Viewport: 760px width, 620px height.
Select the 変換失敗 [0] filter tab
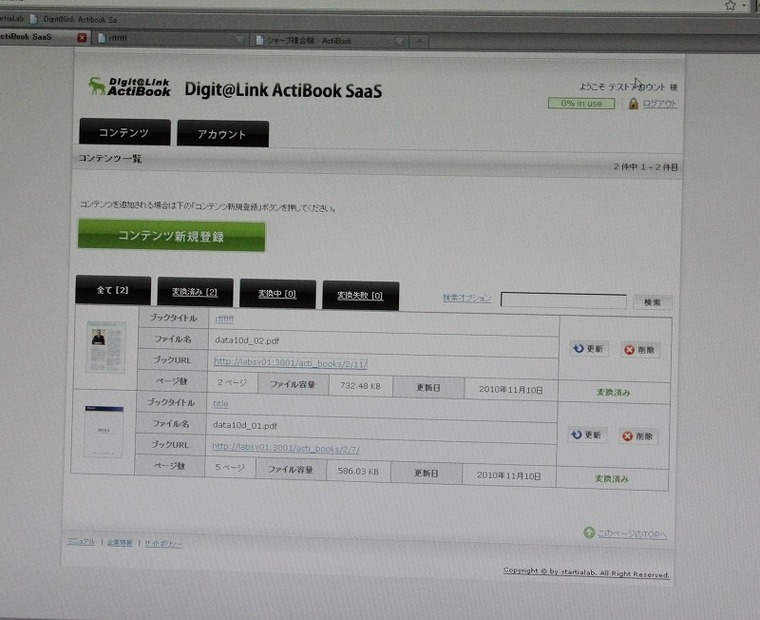360,295
